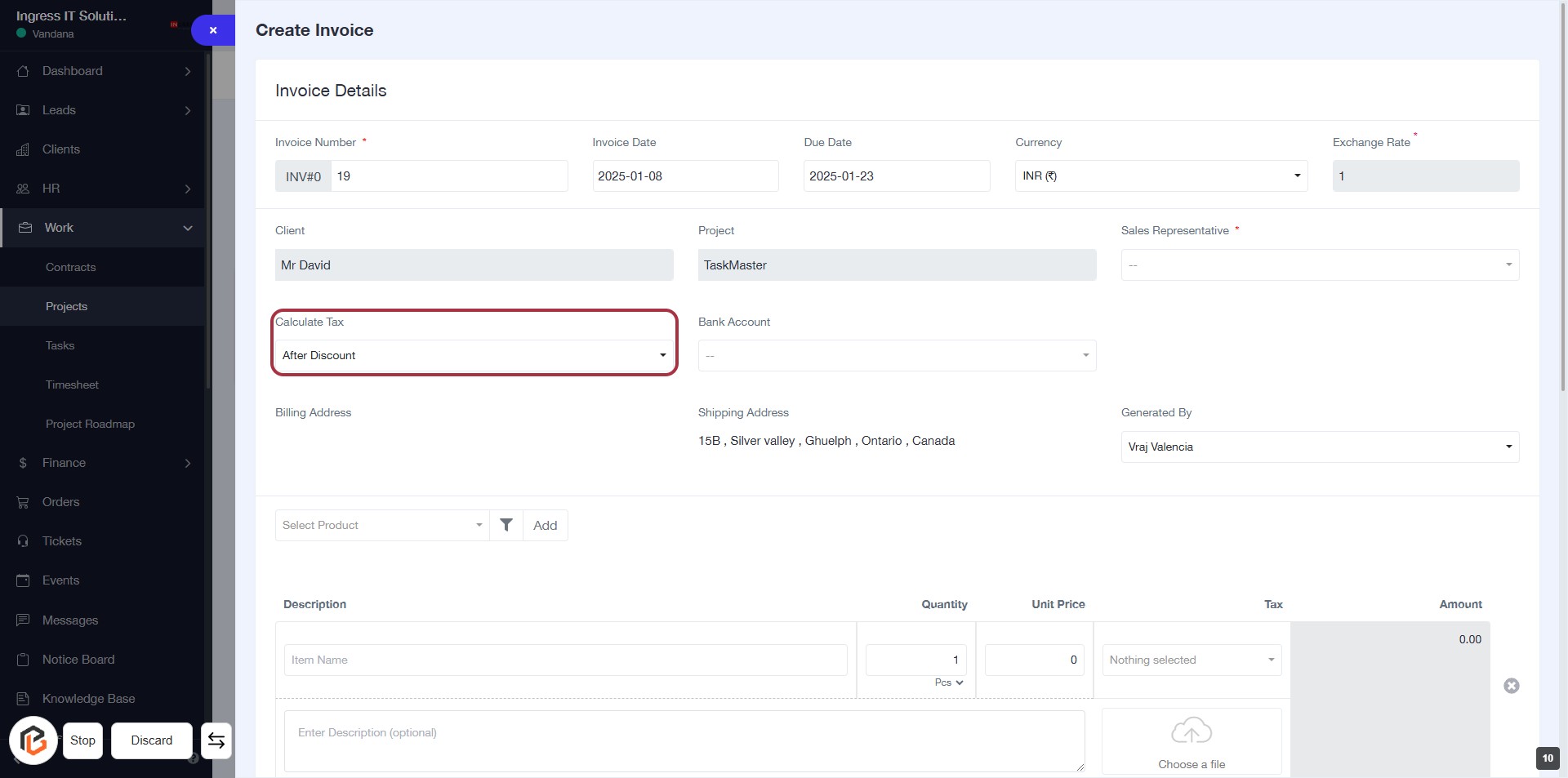This screenshot has height=778, width=1568.
Task: Open the Currency dropdown showing INR
Action: coord(1160,176)
